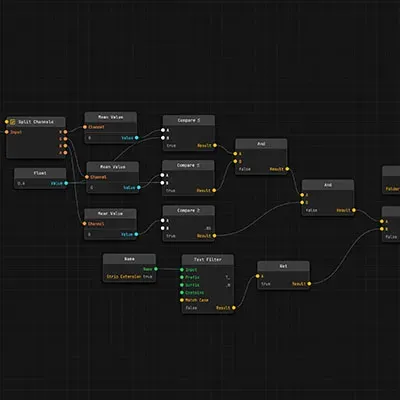
Task: Select the Compare 2 node title bar
Action: tap(189, 210)
